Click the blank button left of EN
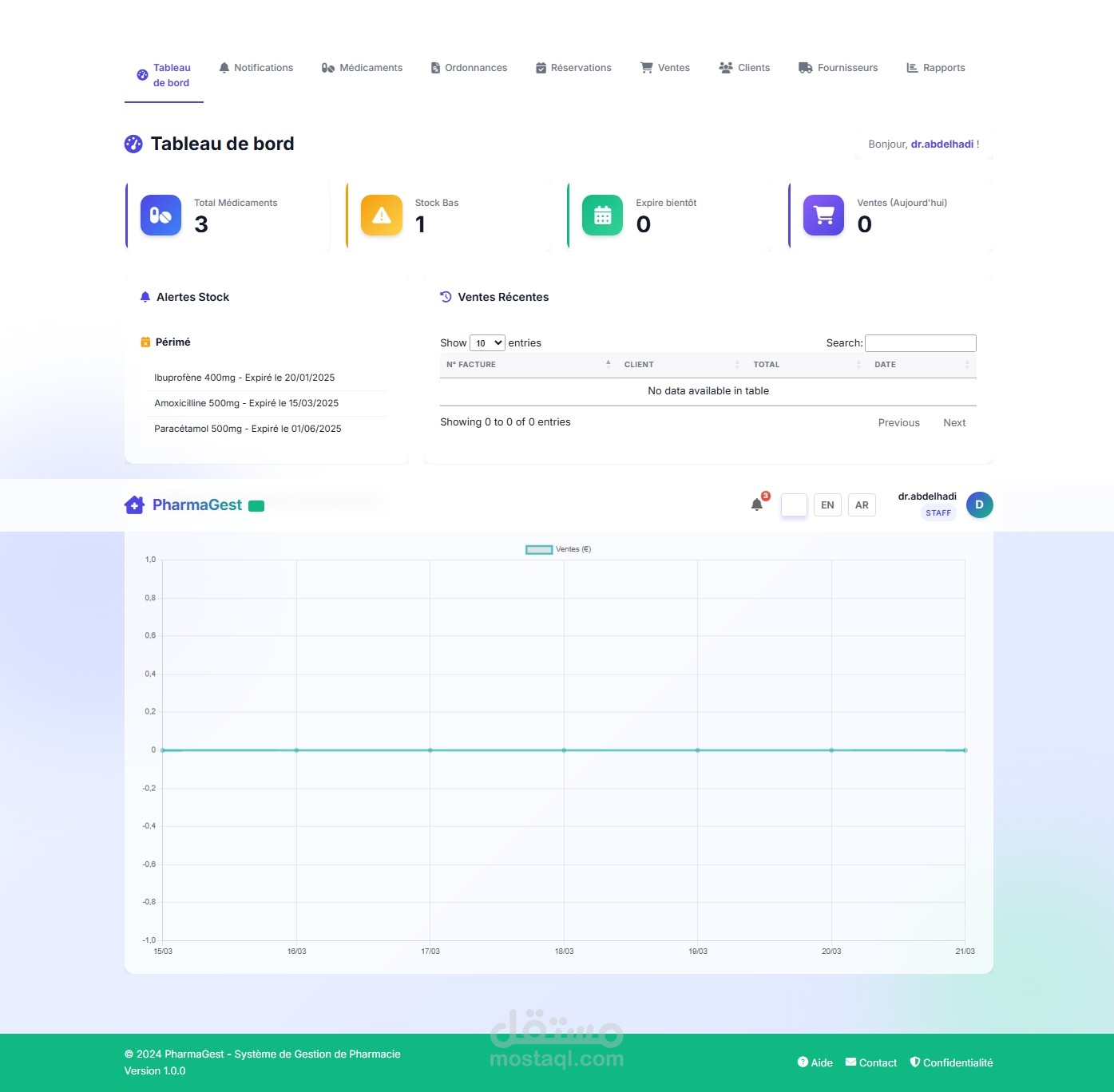 click(x=794, y=505)
